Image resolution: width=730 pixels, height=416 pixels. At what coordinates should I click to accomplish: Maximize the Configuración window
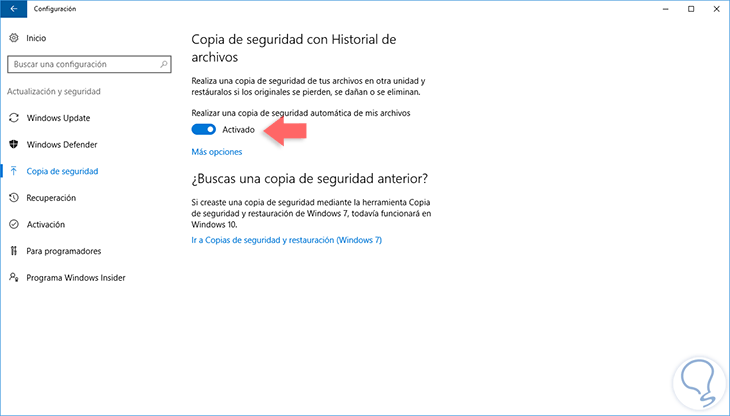[691, 9]
